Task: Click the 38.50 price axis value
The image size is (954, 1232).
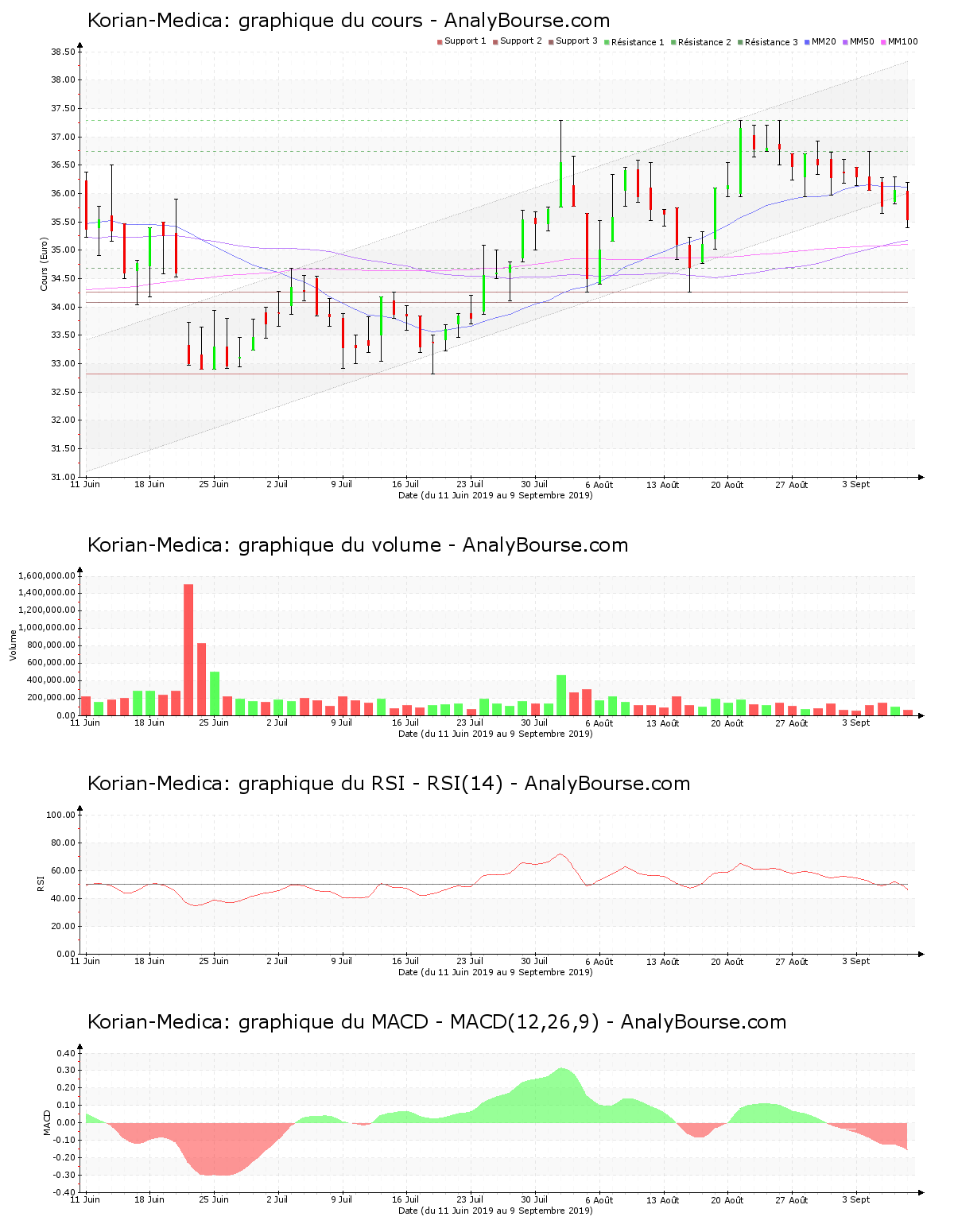Action: tap(63, 52)
